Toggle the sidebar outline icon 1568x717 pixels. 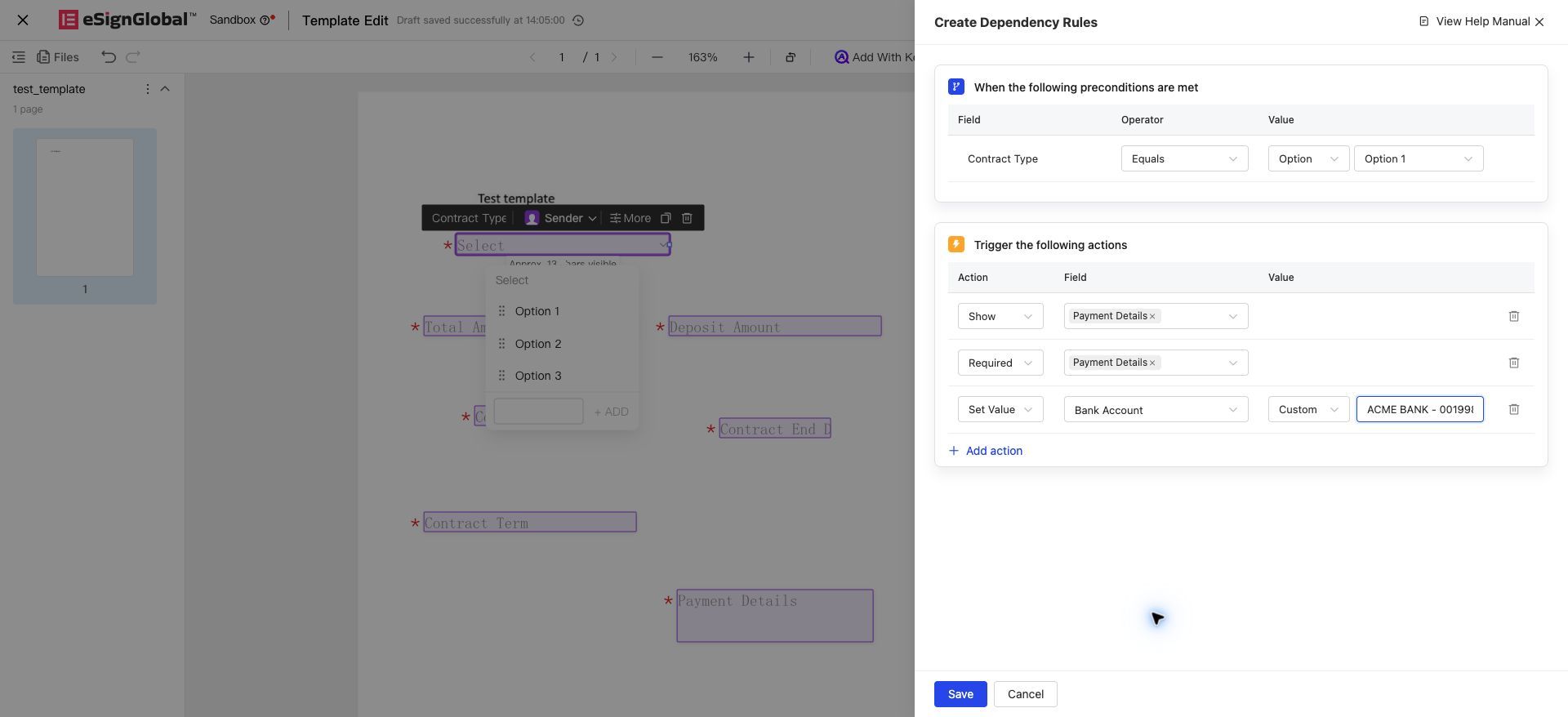click(18, 57)
